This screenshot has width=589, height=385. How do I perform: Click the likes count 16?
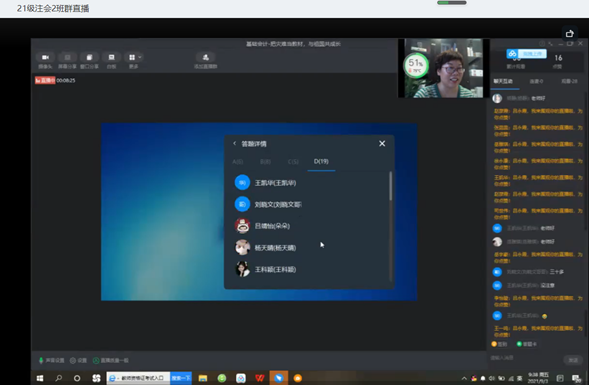pos(558,58)
